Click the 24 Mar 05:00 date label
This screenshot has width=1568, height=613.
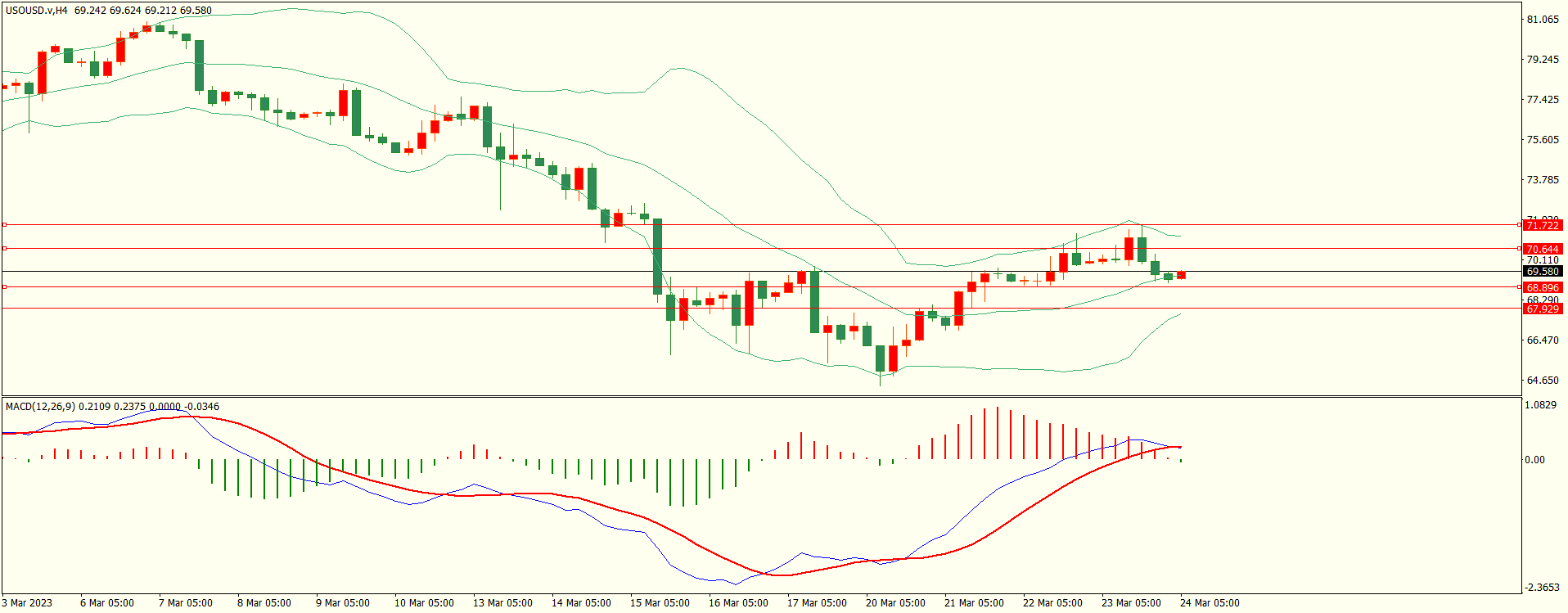(1210, 603)
